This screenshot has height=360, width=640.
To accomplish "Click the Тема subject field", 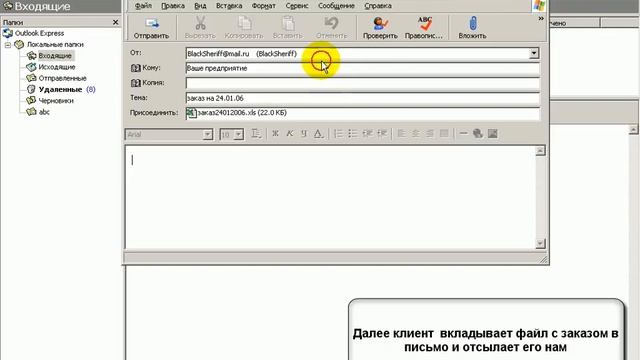I will (362, 98).
